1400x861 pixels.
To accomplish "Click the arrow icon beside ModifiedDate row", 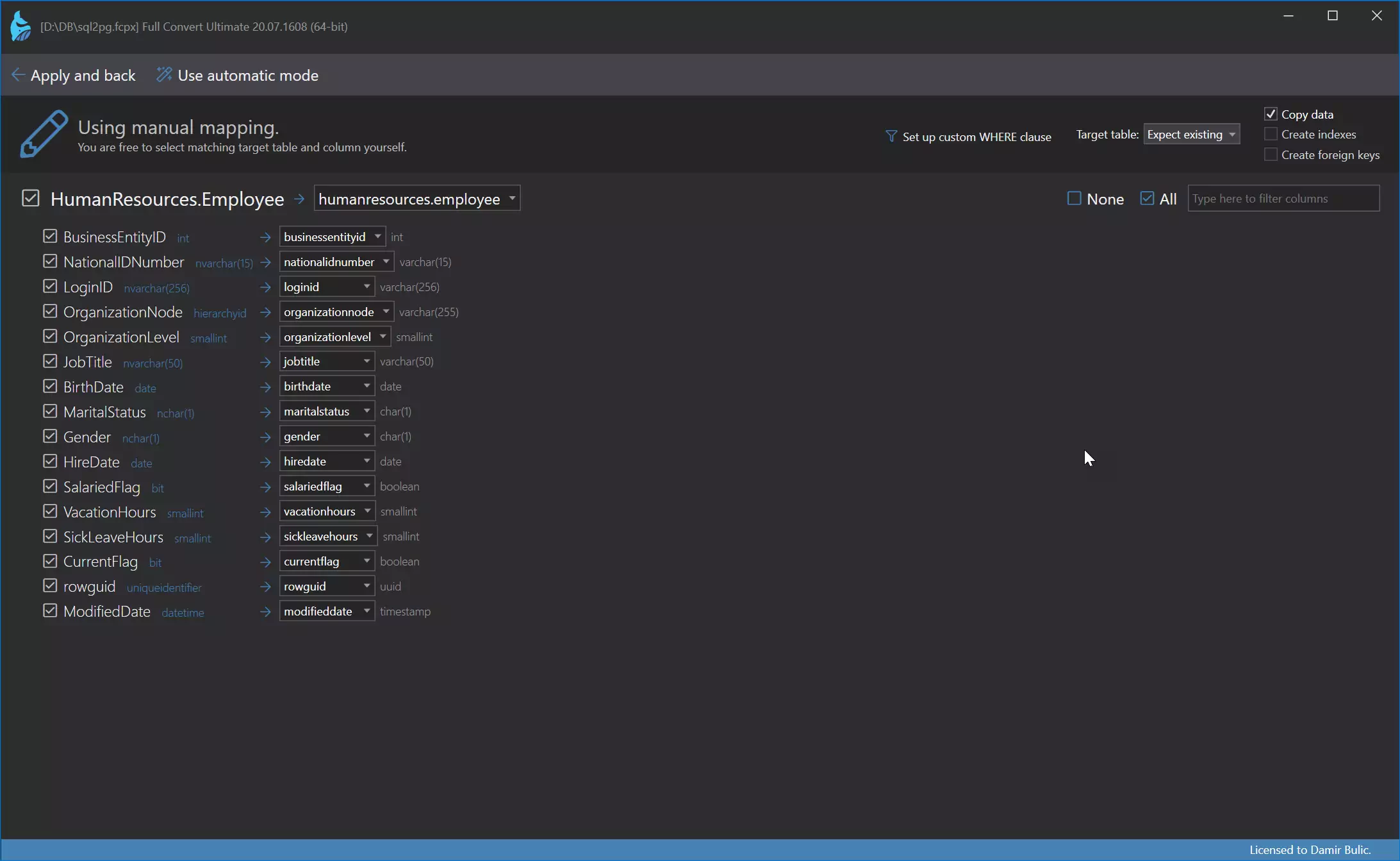I will pyautogui.click(x=264, y=612).
